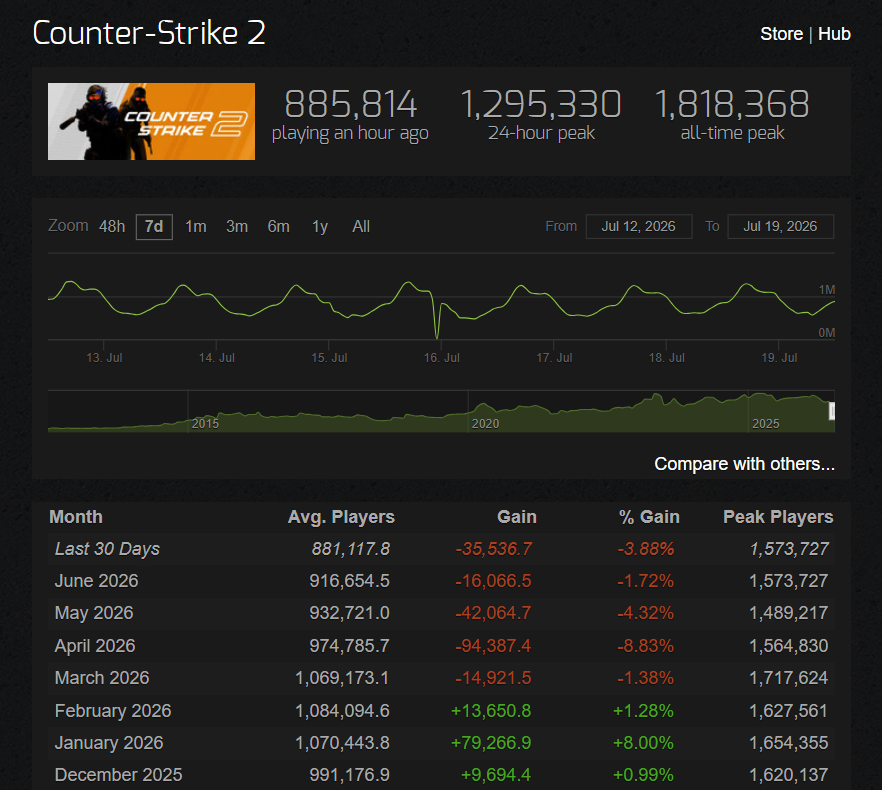Open Compare with others link
Image resolution: width=882 pixels, height=790 pixels.
pyautogui.click(x=744, y=464)
